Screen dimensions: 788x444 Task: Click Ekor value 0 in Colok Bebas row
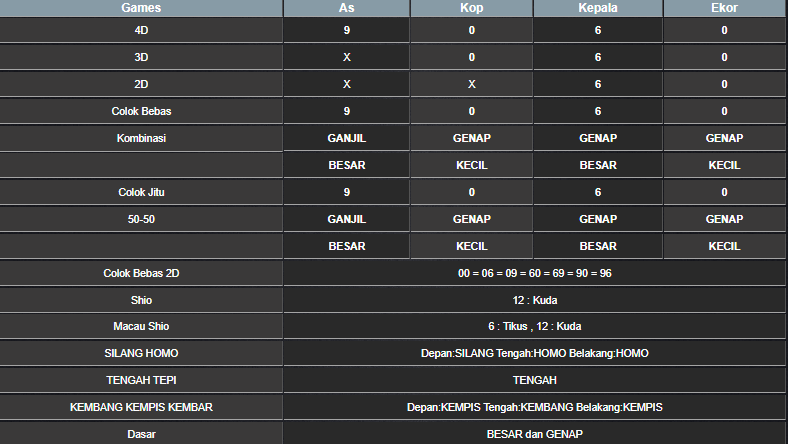(x=725, y=111)
